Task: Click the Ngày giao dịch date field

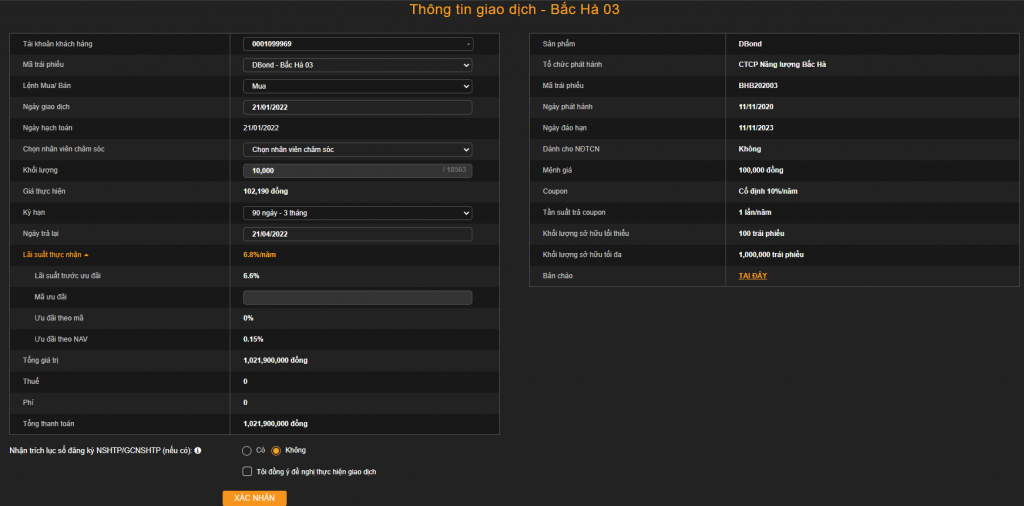Action: (357, 107)
